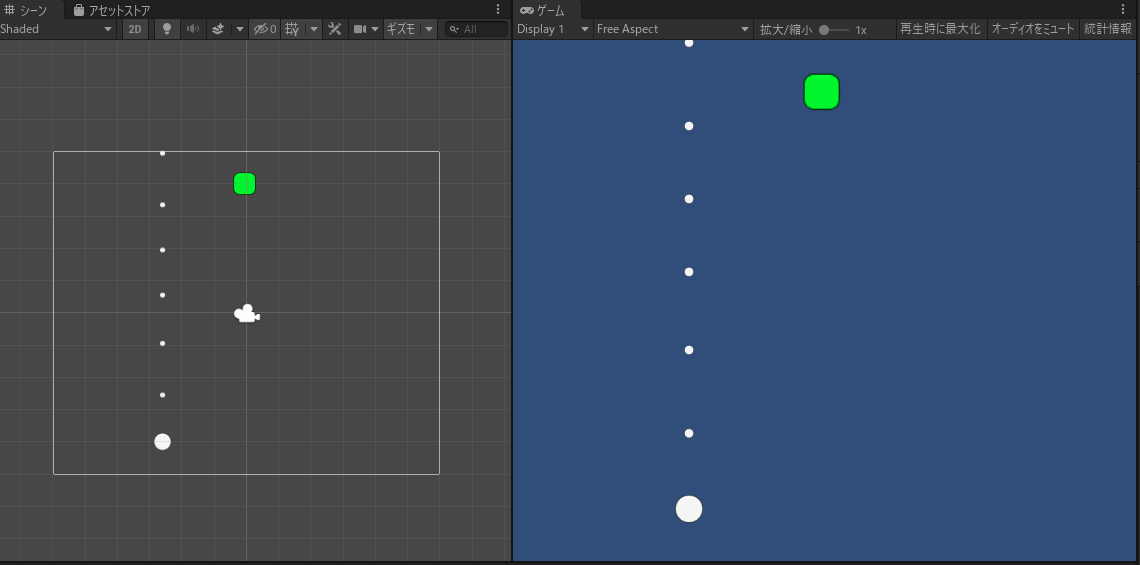
Task: Toggle 再生時に最大化 (maximize on play)
Action: click(x=940, y=29)
